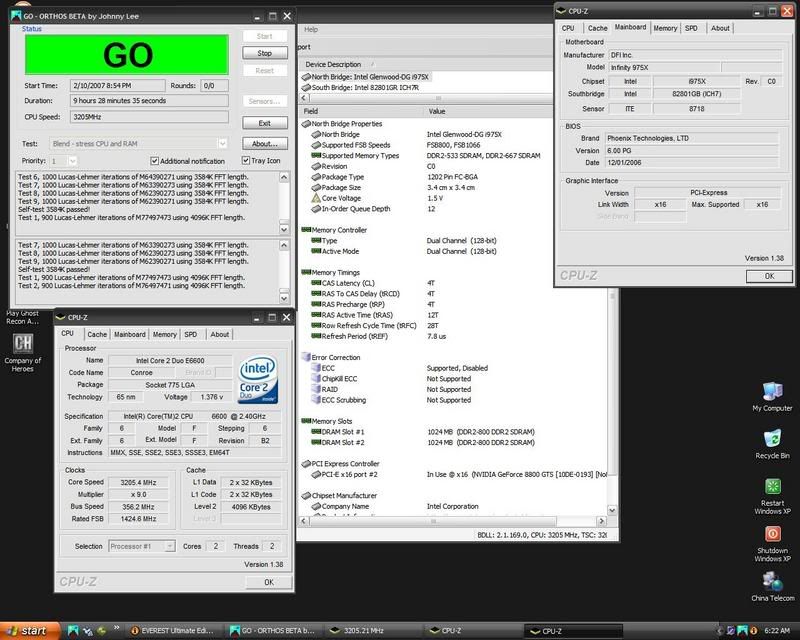Toggle the Additional notification checkbox
Image resolution: width=800 pixels, height=640 pixels.
point(154,161)
